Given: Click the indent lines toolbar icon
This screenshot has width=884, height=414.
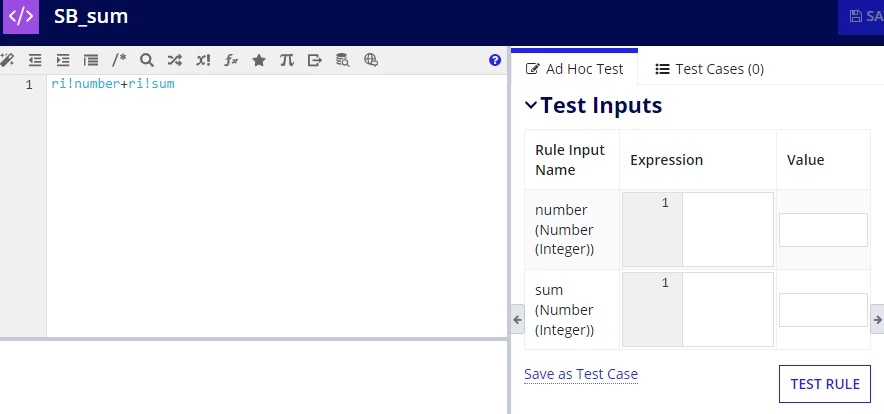Looking at the screenshot, I should click(63, 60).
